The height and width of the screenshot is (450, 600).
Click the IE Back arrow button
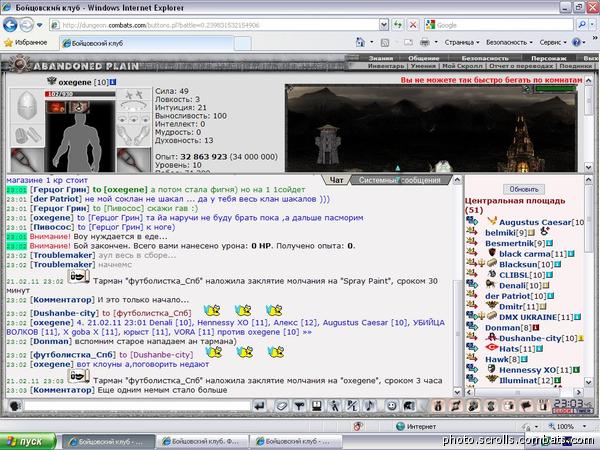click(x=10, y=25)
